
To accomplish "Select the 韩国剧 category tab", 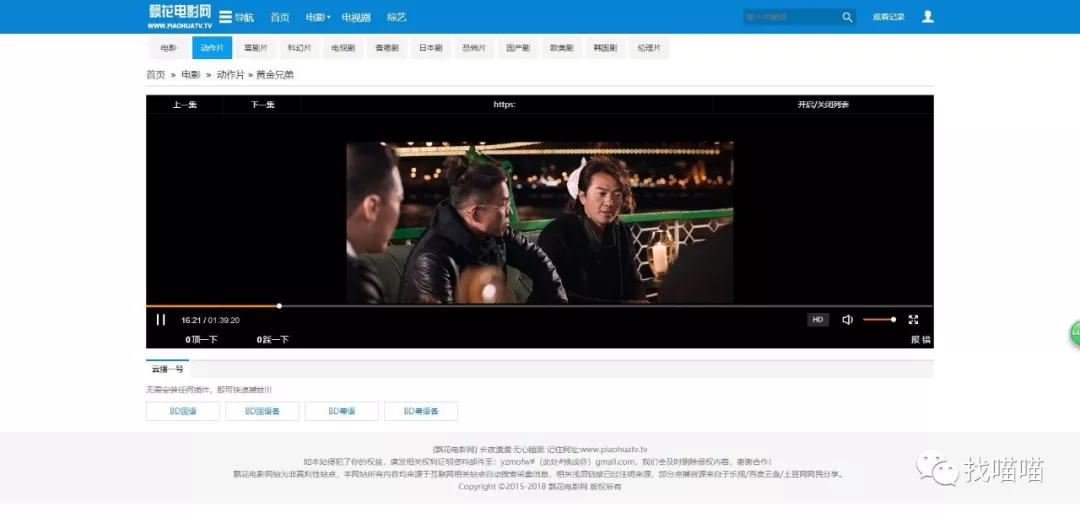I will point(605,48).
